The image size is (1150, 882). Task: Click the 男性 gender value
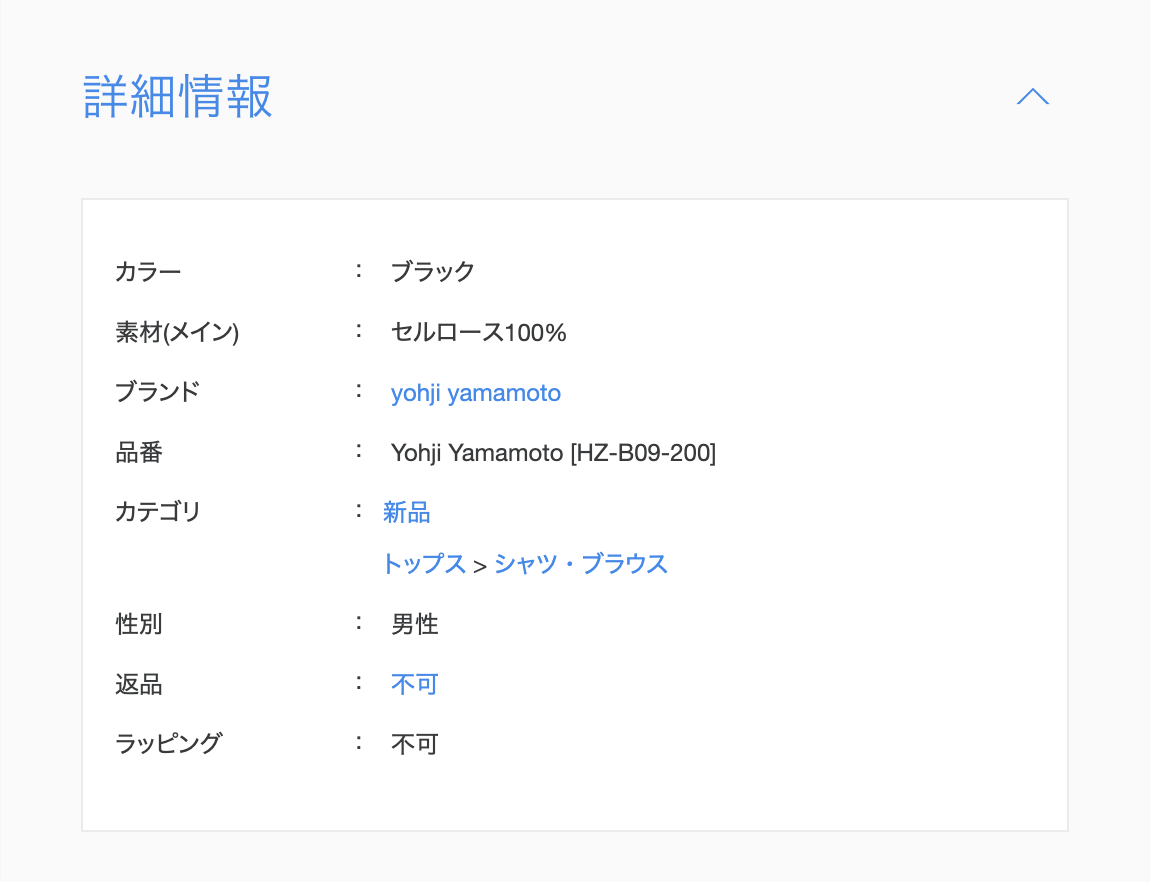414,624
